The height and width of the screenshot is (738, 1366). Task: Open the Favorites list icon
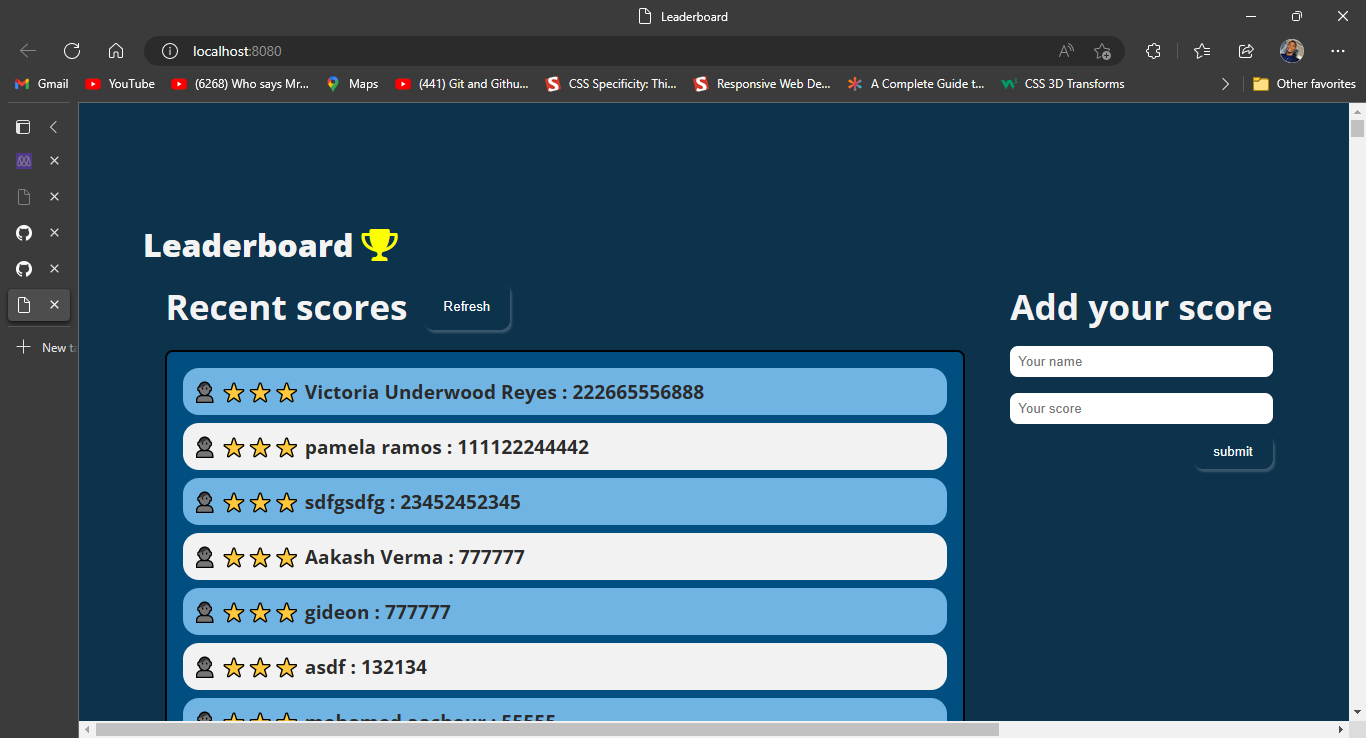(x=1202, y=51)
